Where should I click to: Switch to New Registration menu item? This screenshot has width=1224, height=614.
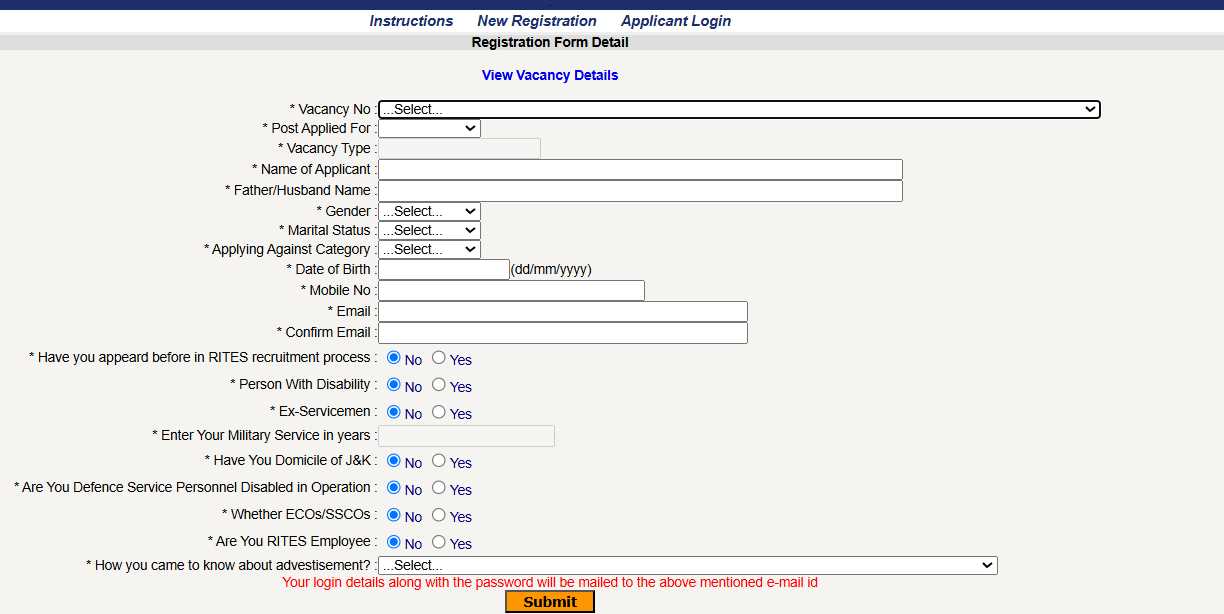point(537,21)
